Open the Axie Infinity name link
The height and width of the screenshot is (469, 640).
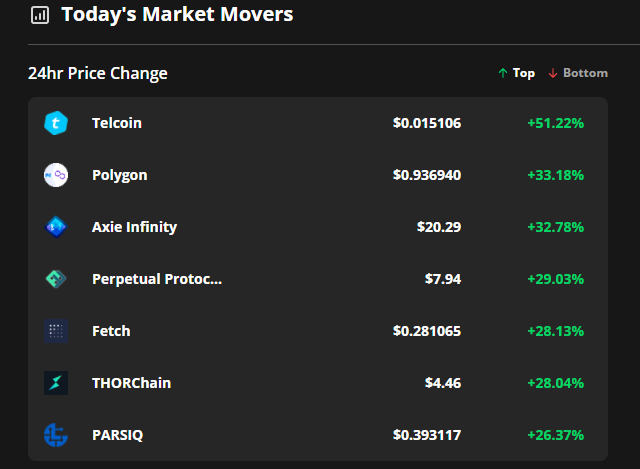(134, 227)
